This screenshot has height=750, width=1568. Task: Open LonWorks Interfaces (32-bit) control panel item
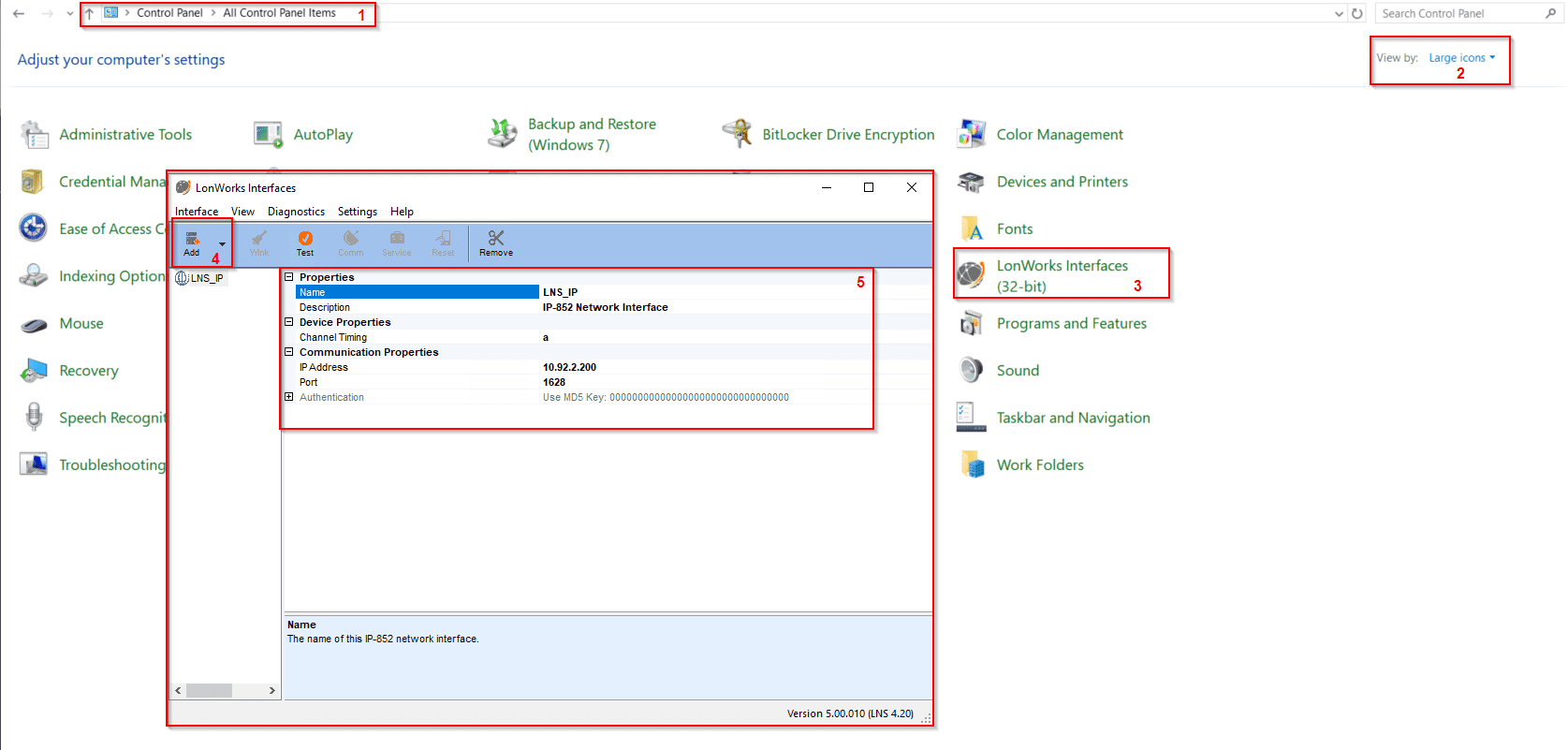point(1062,275)
